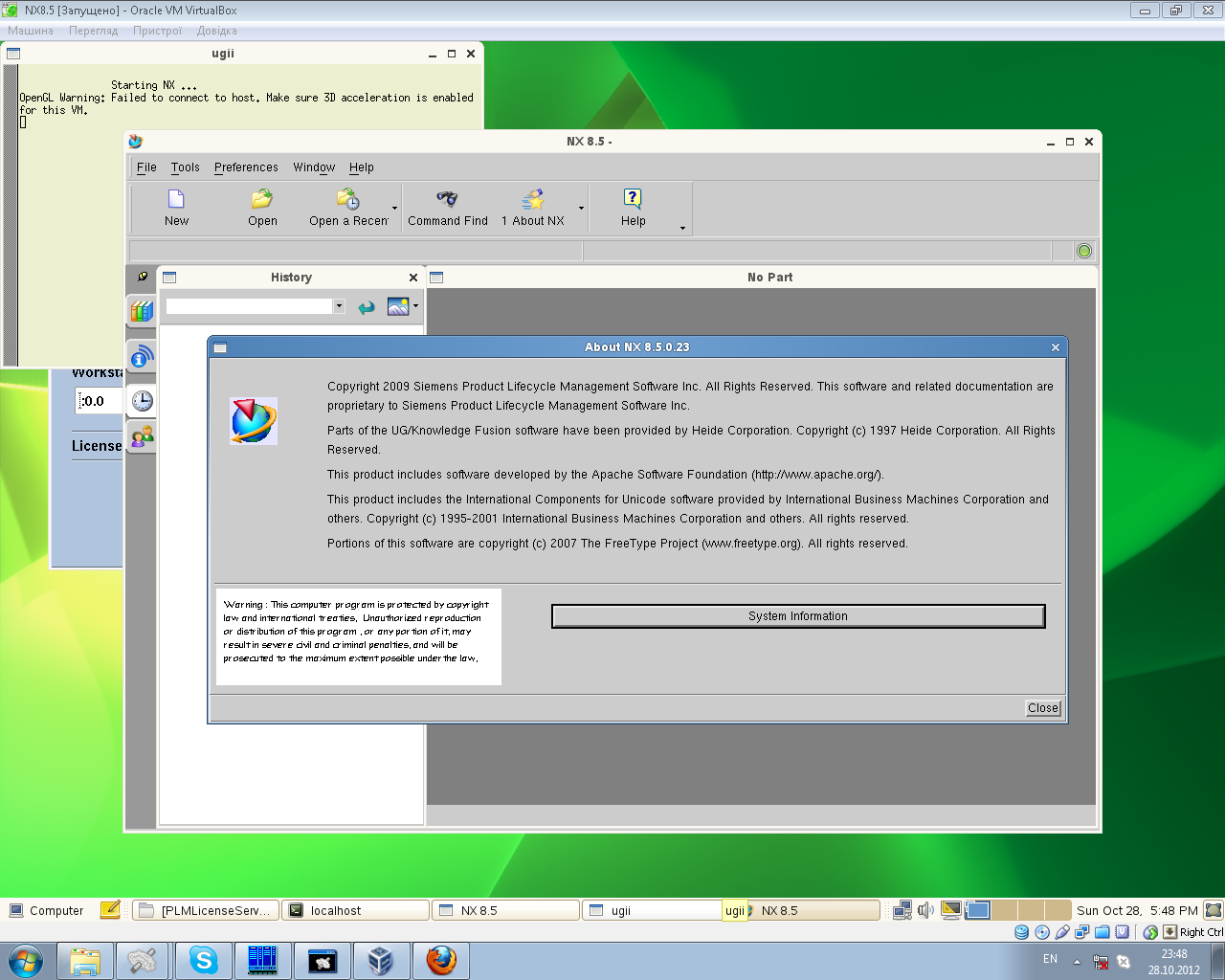Open the books tab in resource bar
The image size is (1225, 980).
(142, 311)
